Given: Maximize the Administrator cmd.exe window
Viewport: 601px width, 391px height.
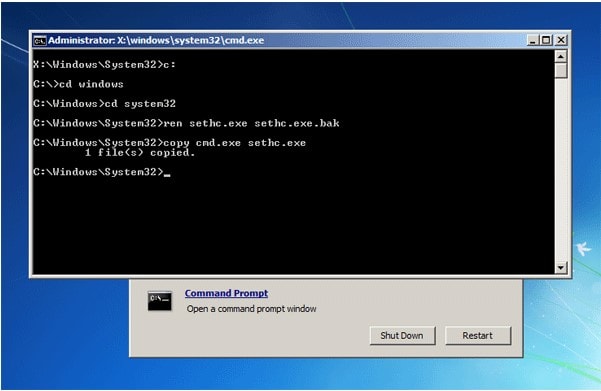Looking at the screenshot, I should pyautogui.click(x=546, y=40).
